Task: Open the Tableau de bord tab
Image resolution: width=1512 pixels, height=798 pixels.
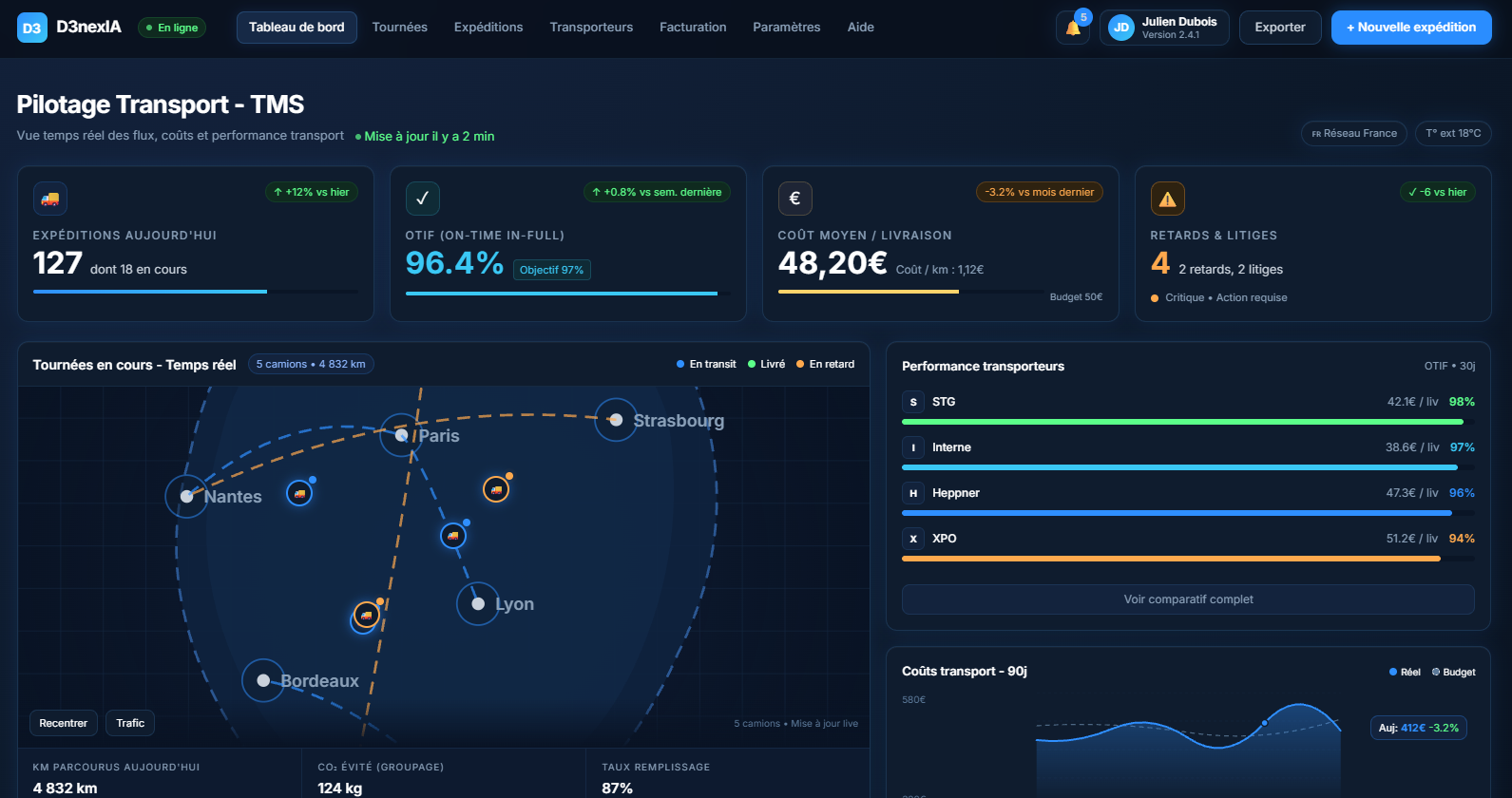Action: [x=297, y=28]
